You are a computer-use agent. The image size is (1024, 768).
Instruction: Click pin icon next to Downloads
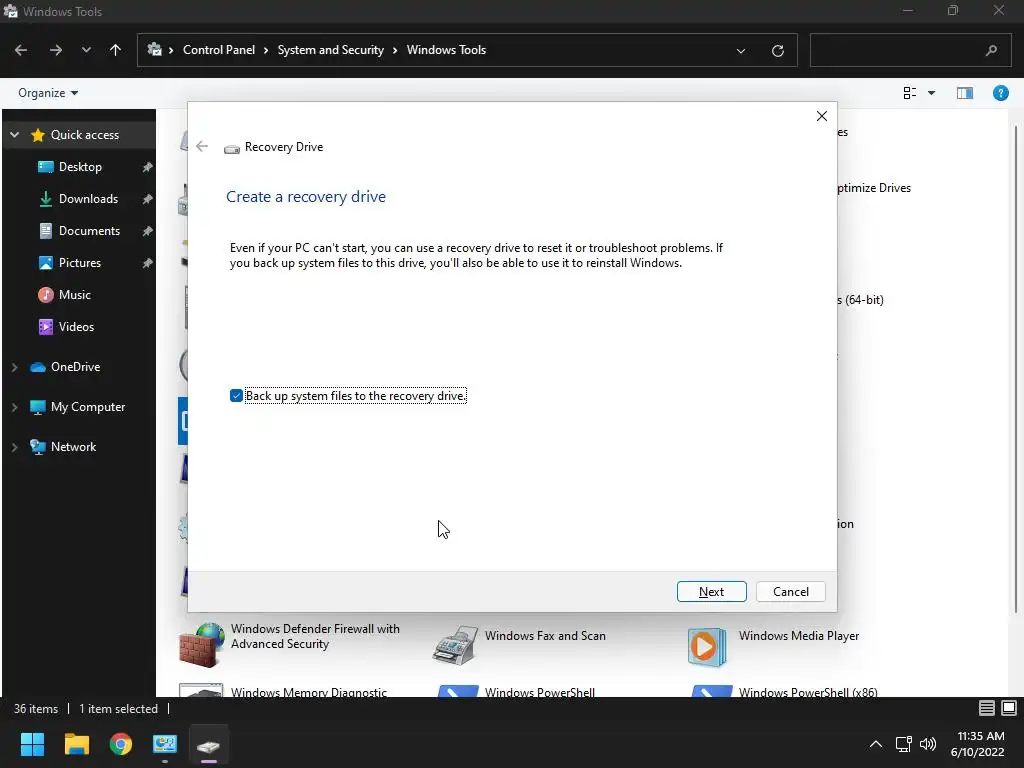pos(147,199)
